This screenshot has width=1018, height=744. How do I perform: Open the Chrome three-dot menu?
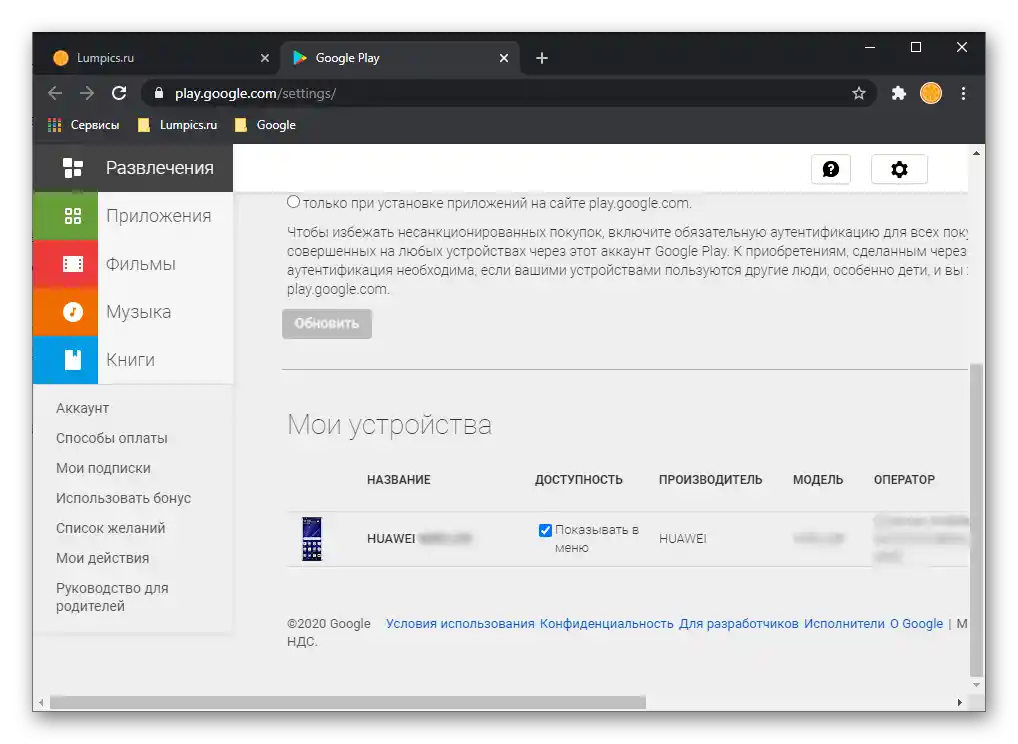coord(963,93)
